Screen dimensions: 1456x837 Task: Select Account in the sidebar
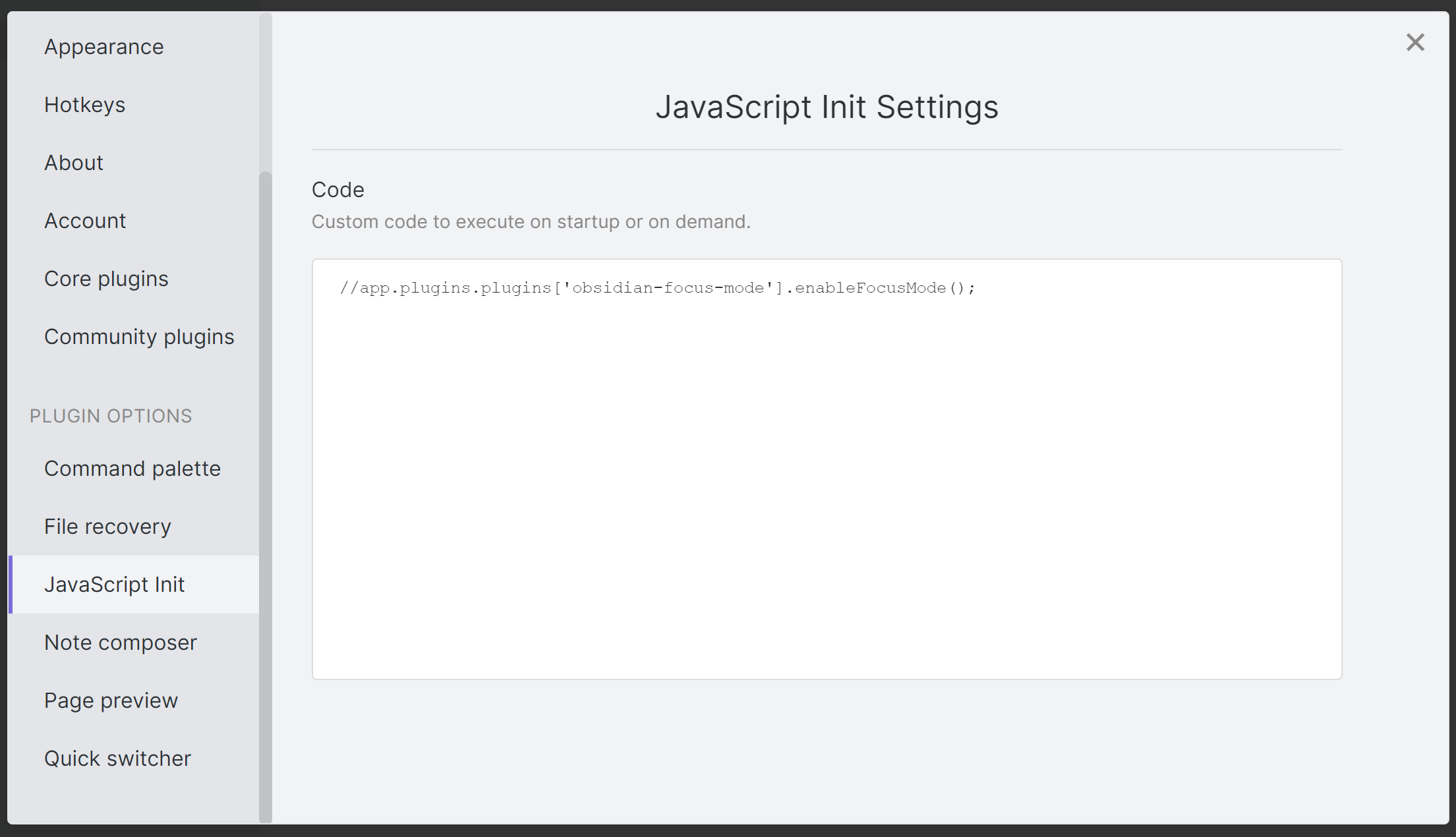click(85, 221)
